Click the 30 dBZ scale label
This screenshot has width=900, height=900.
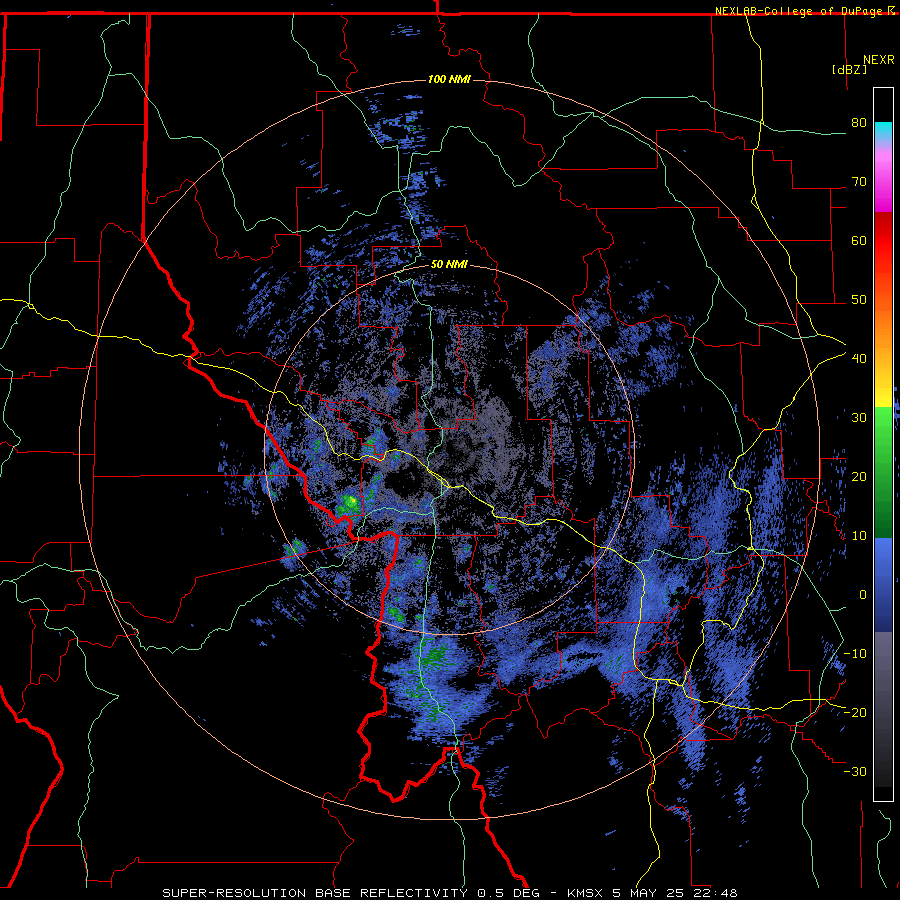(x=859, y=418)
